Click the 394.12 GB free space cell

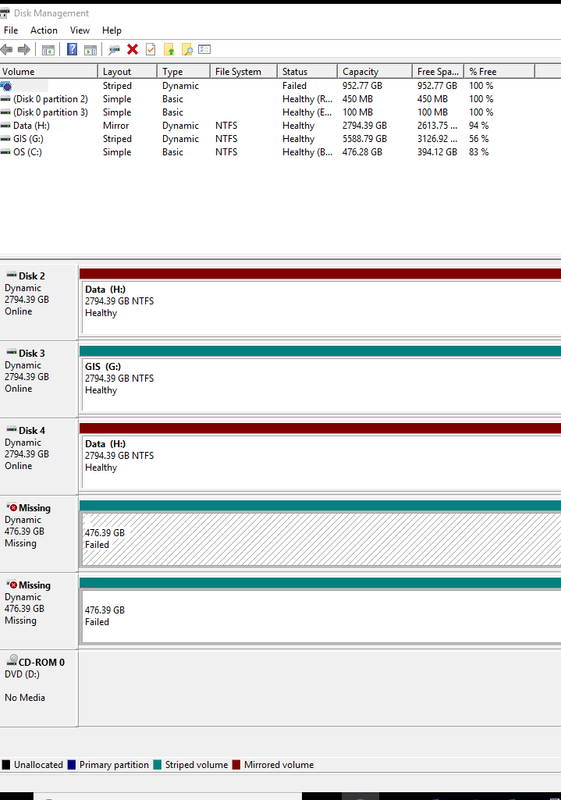coord(437,152)
